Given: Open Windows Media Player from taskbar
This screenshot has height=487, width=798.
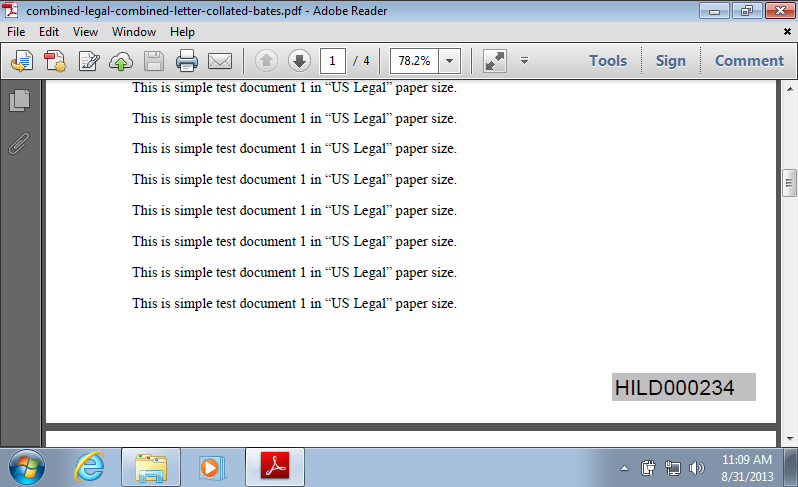Looking at the screenshot, I should 212,467.
